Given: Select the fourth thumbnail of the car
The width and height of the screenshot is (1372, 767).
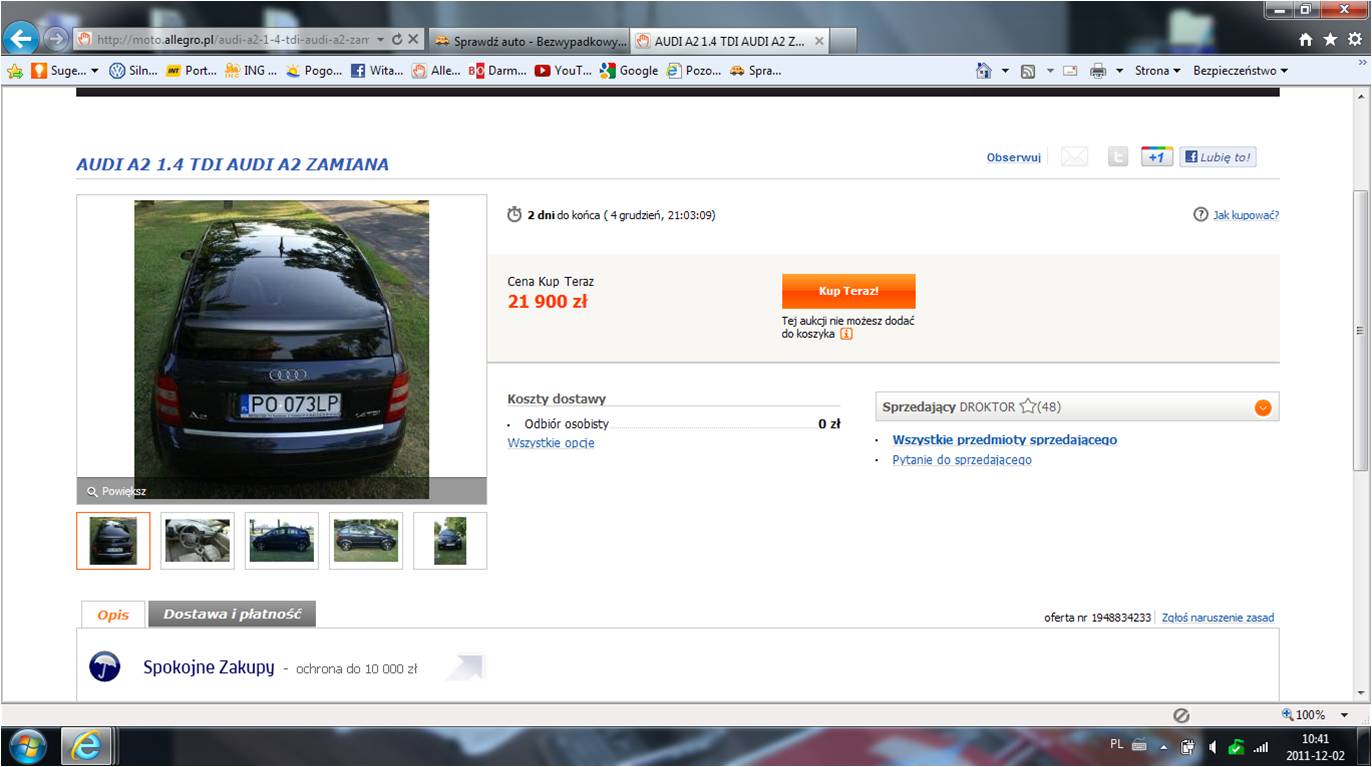Looking at the screenshot, I should pos(366,541).
